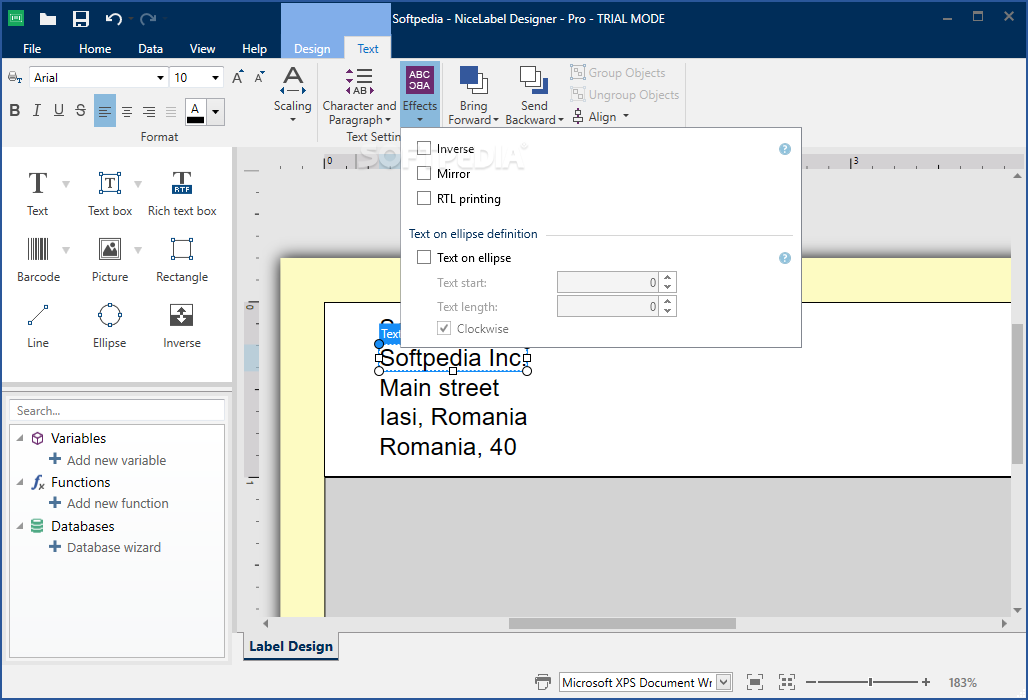Open the Help ribbon tab
The image size is (1028, 700).
[x=254, y=49]
